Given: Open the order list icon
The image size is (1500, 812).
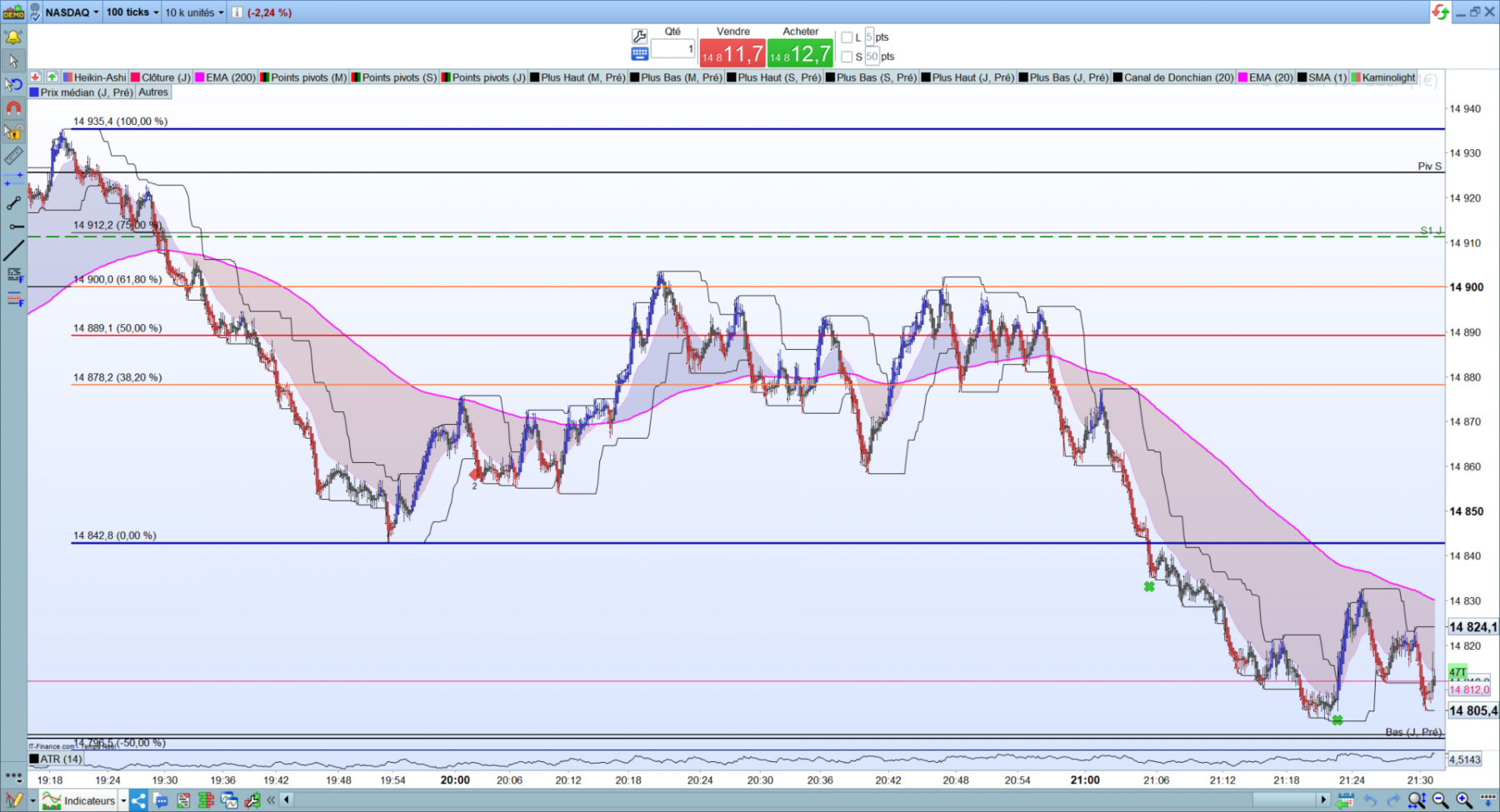Looking at the screenshot, I should point(183,800).
